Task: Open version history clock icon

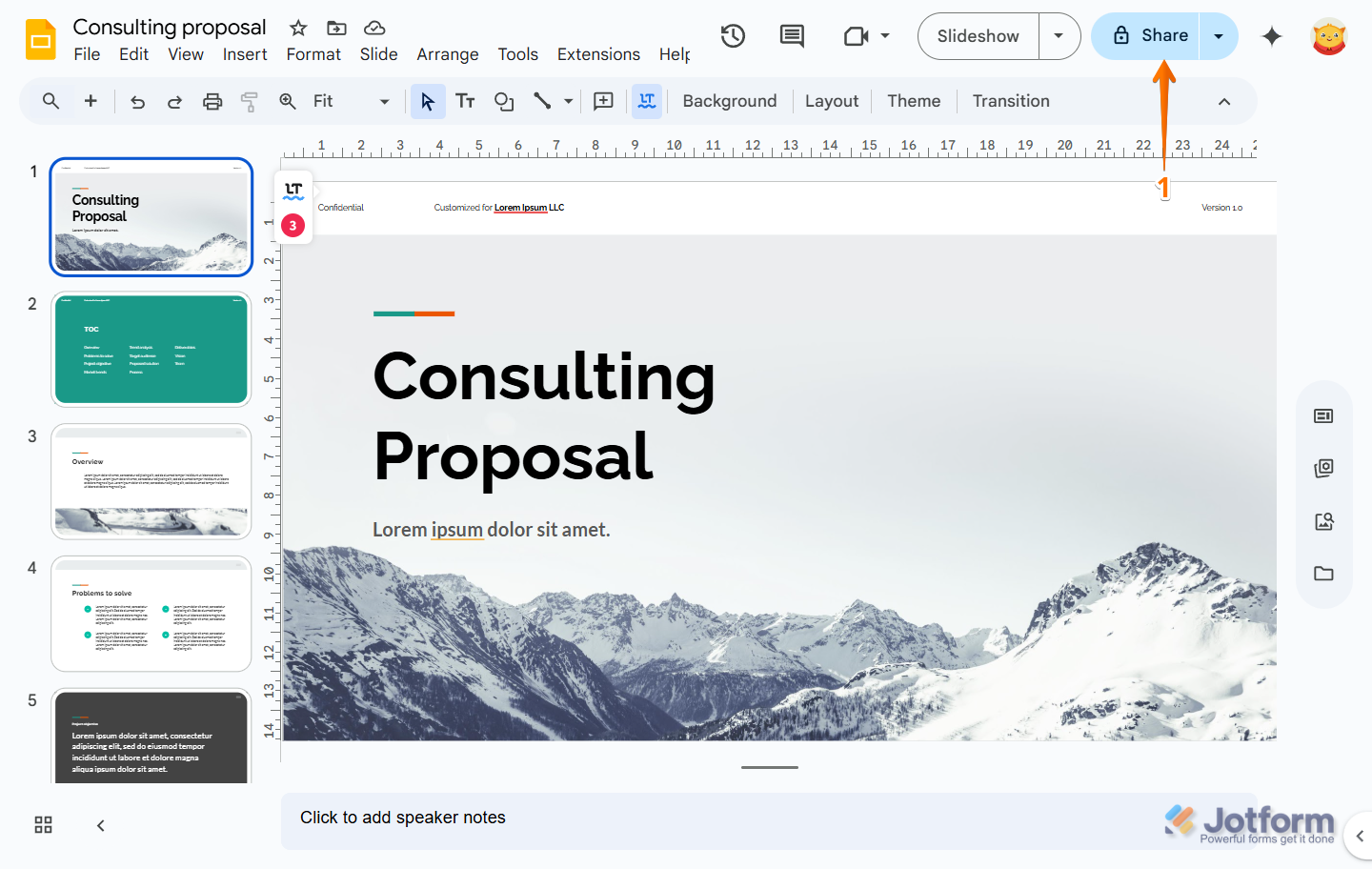Action: coord(733,36)
